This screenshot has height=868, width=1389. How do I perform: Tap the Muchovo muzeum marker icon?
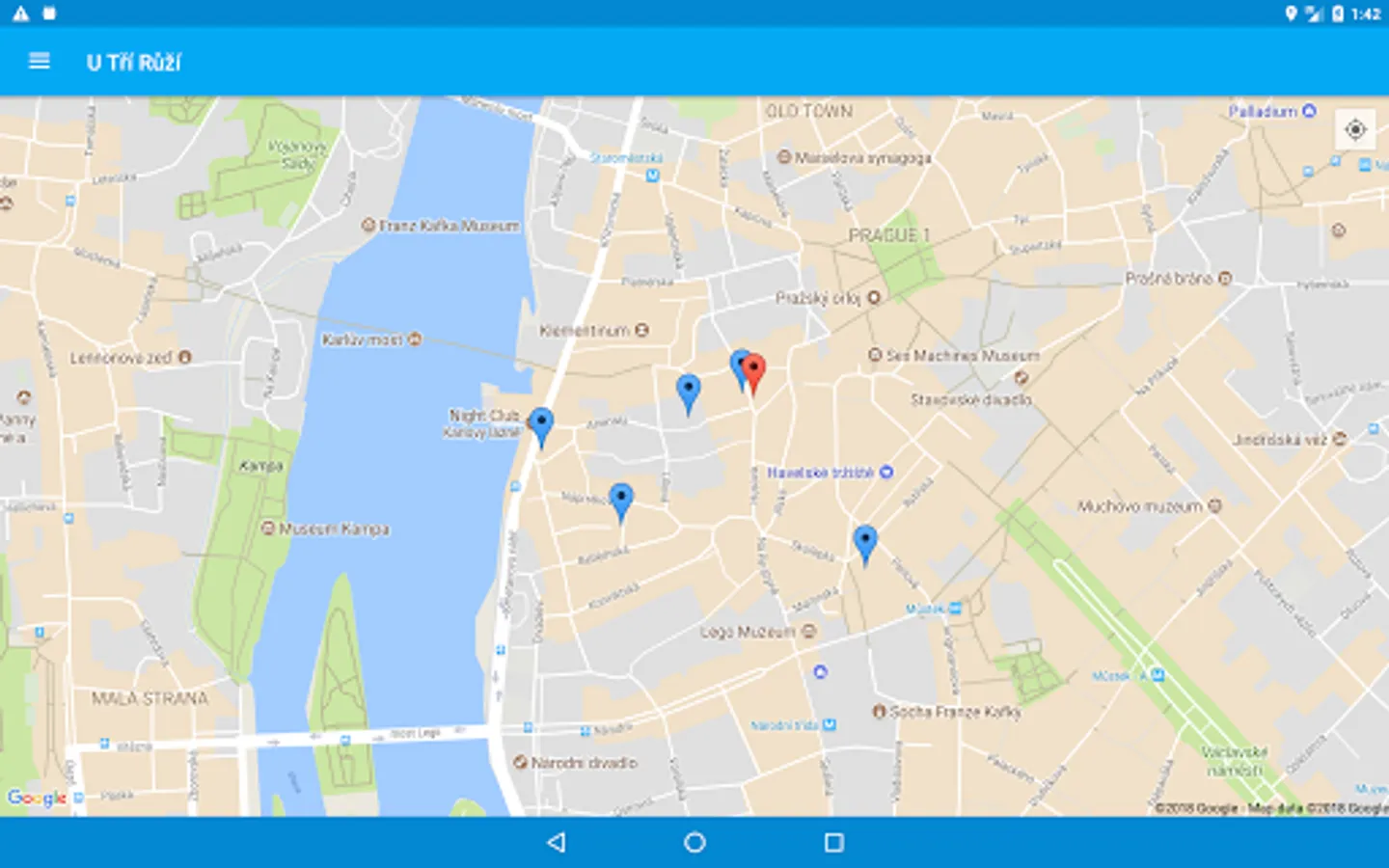coord(1214,505)
